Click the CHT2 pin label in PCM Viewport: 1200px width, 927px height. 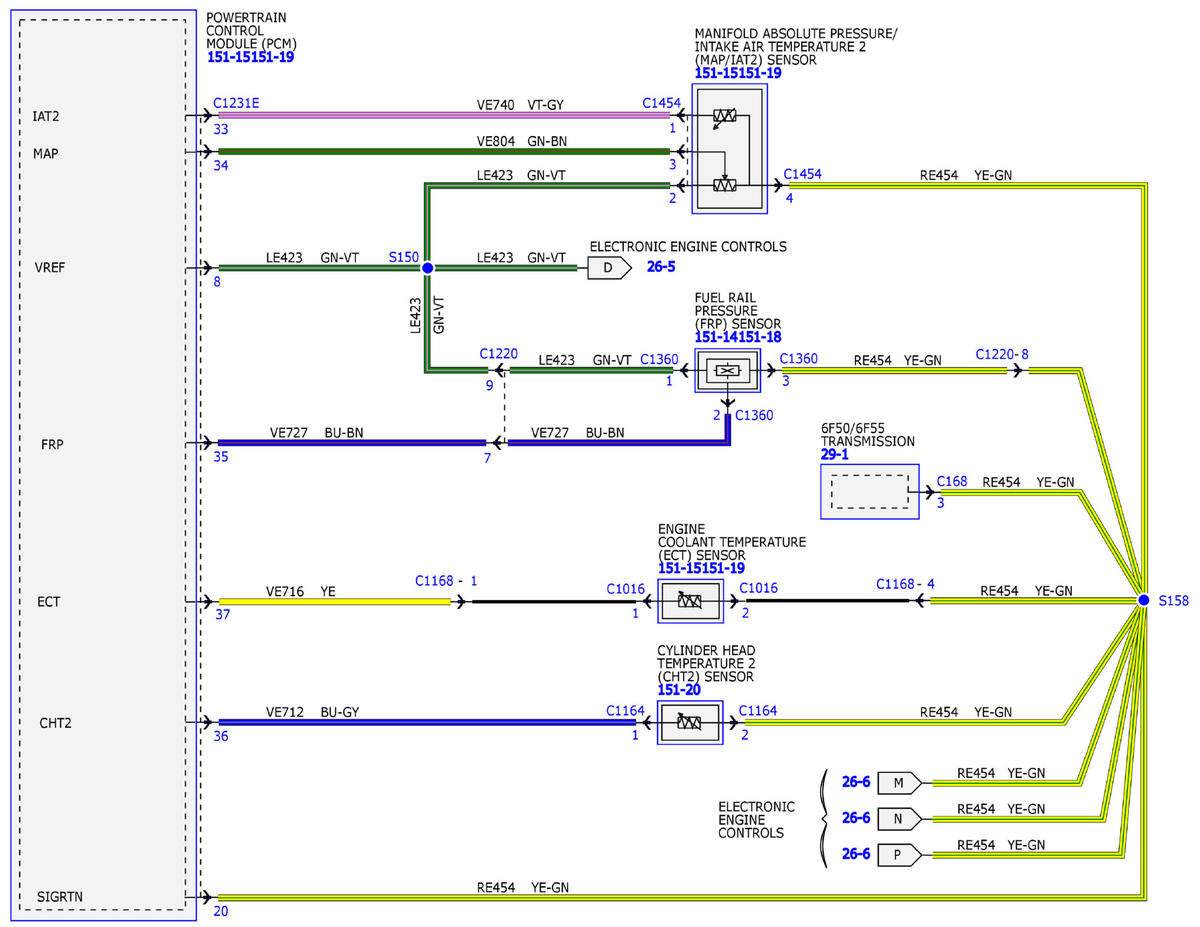(x=55, y=722)
